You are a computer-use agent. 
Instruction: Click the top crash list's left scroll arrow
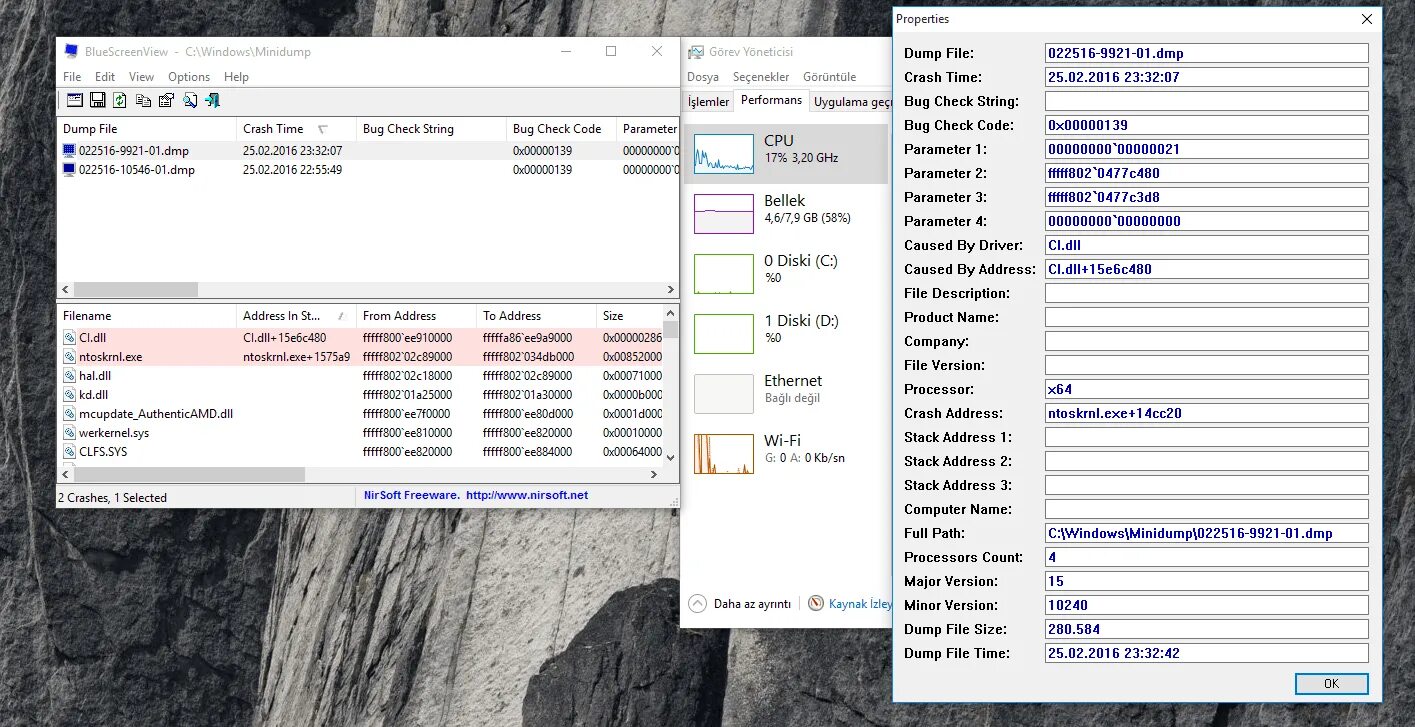pyautogui.click(x=65, y=289)
